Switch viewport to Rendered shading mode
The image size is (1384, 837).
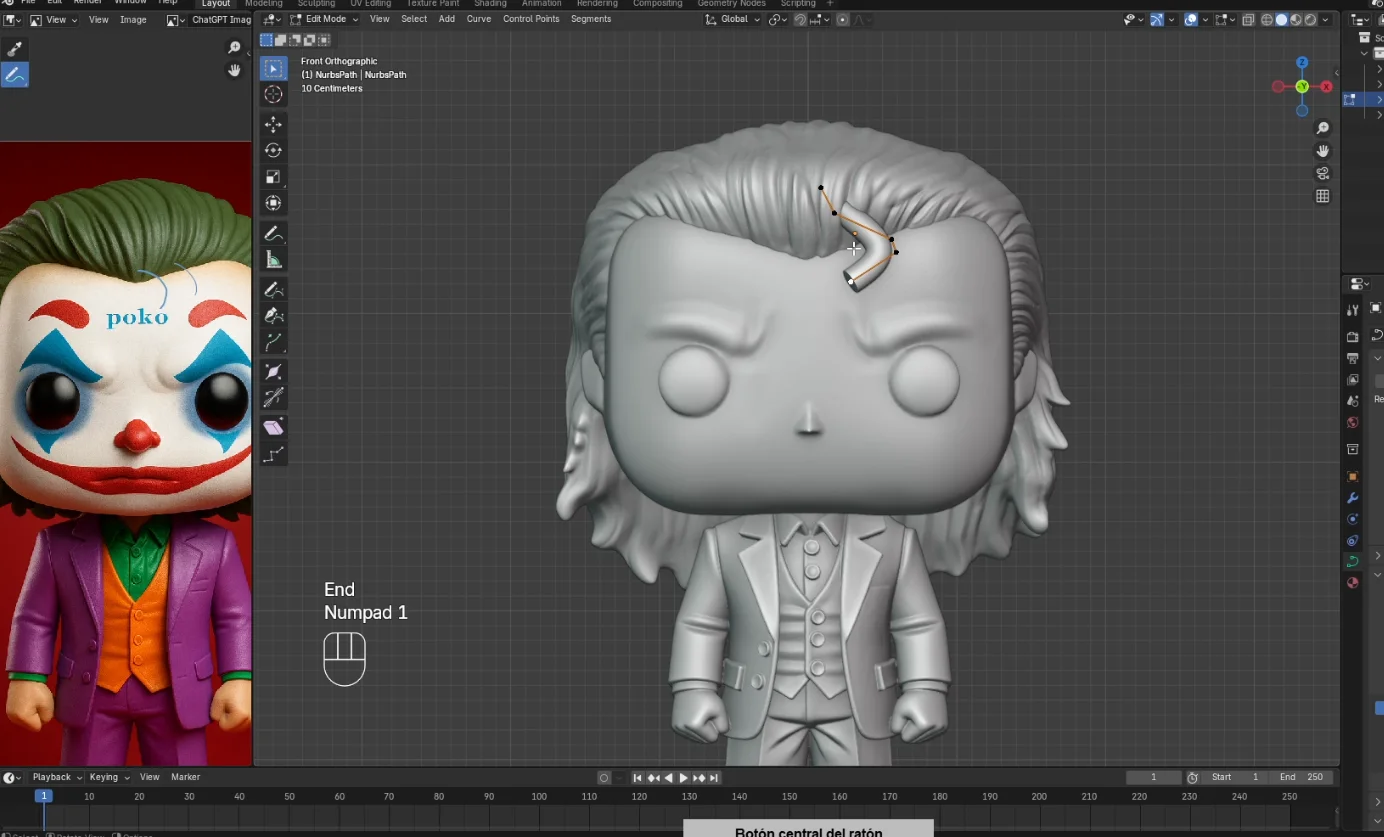[1310, 19]
